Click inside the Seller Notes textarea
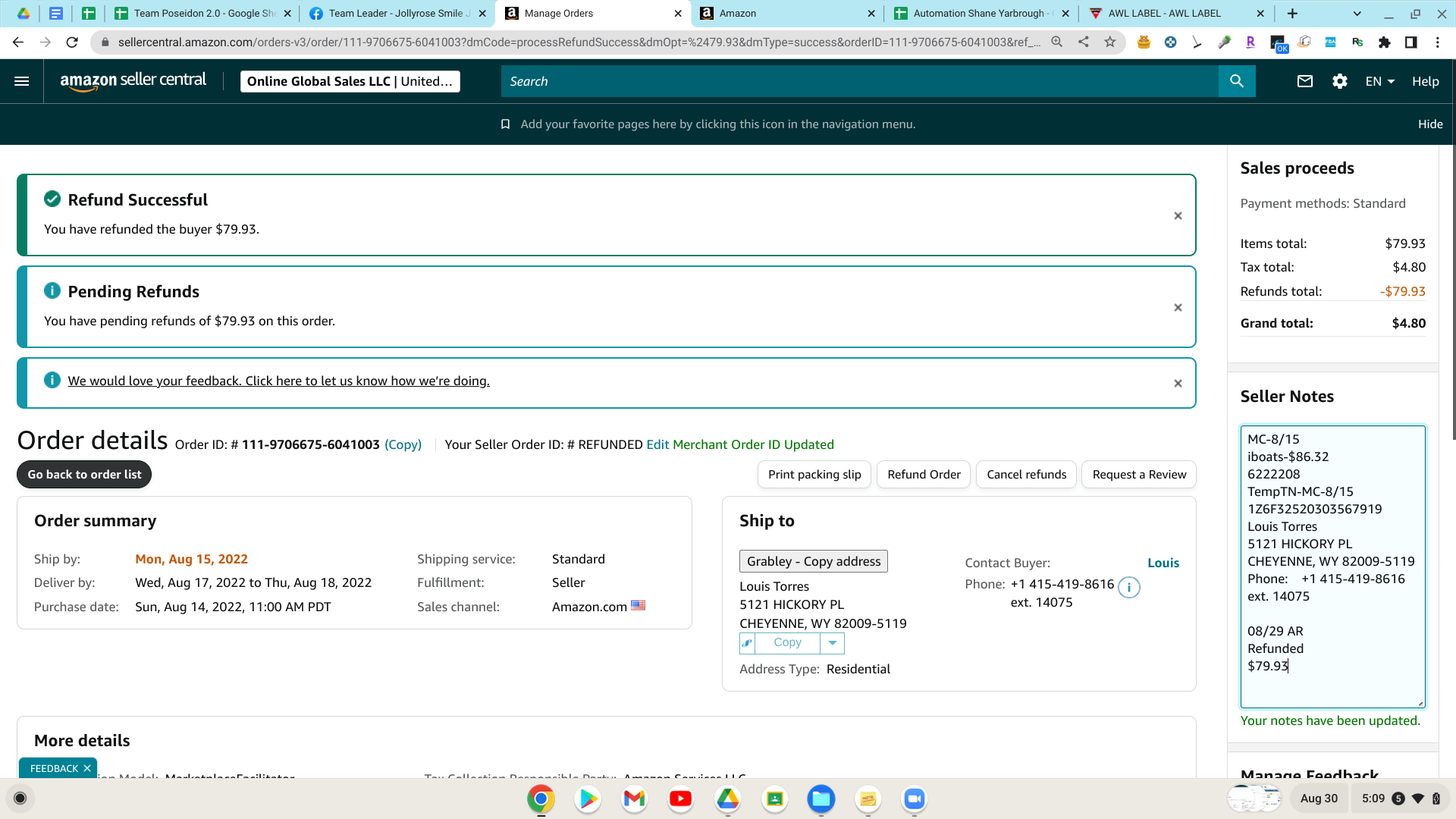The image size is (1456, 819). coord(1332,566)
